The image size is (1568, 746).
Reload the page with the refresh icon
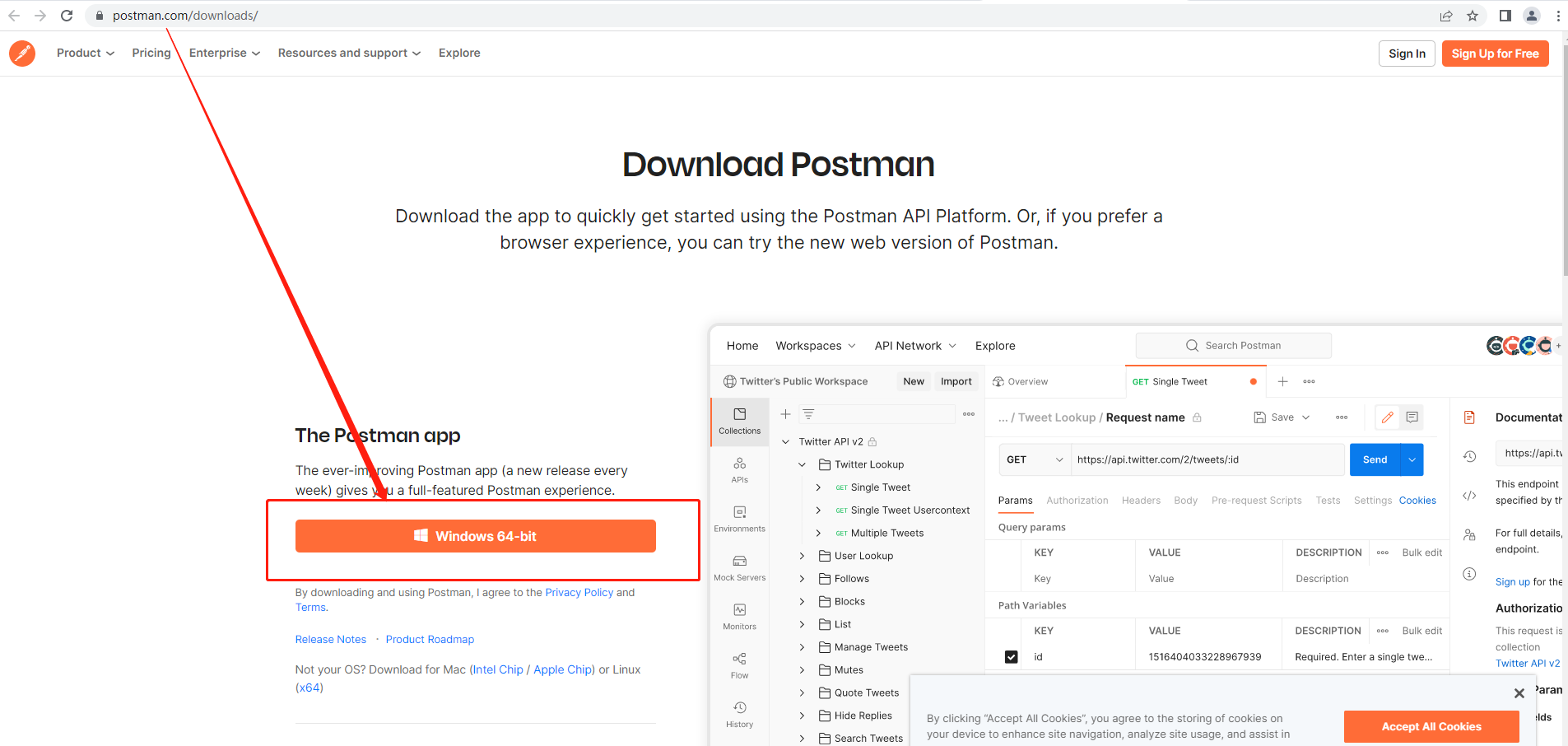click(67, 16)
